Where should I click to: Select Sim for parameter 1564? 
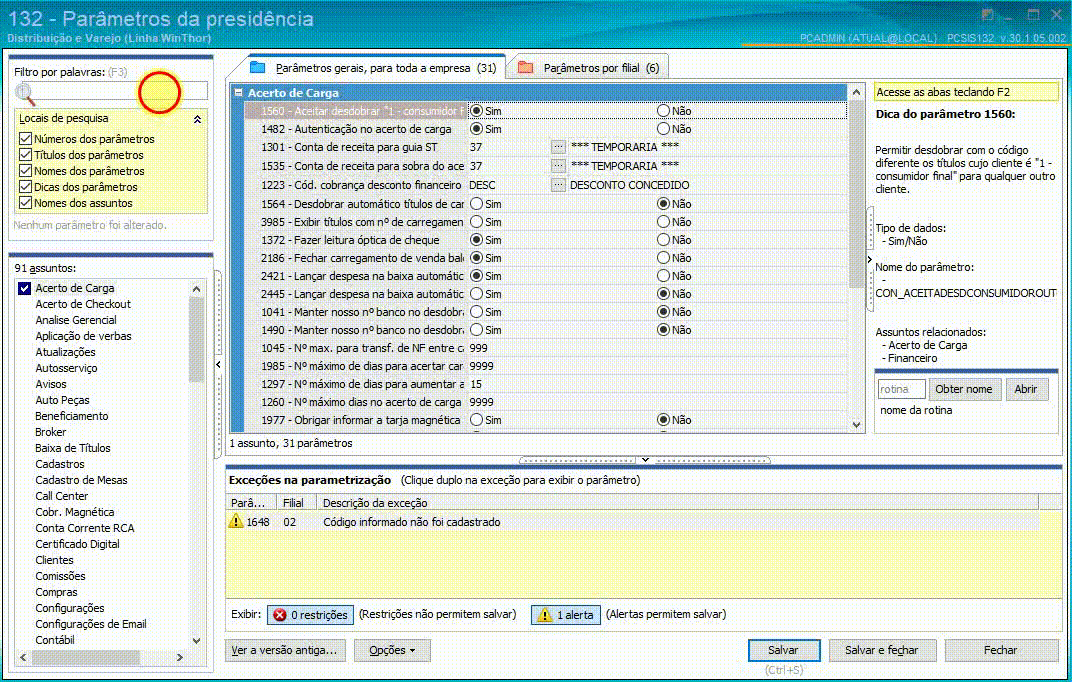point(477,204)
